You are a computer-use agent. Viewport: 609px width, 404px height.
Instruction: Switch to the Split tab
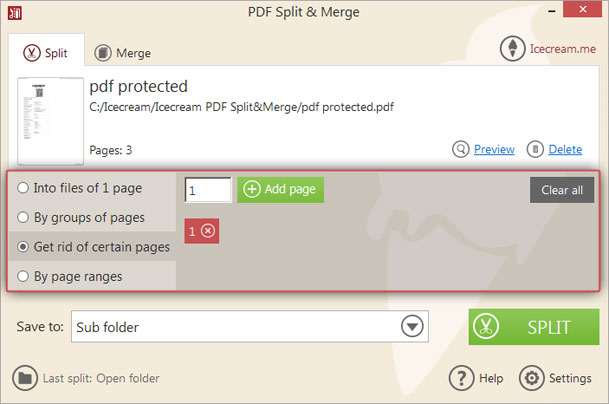47,52
